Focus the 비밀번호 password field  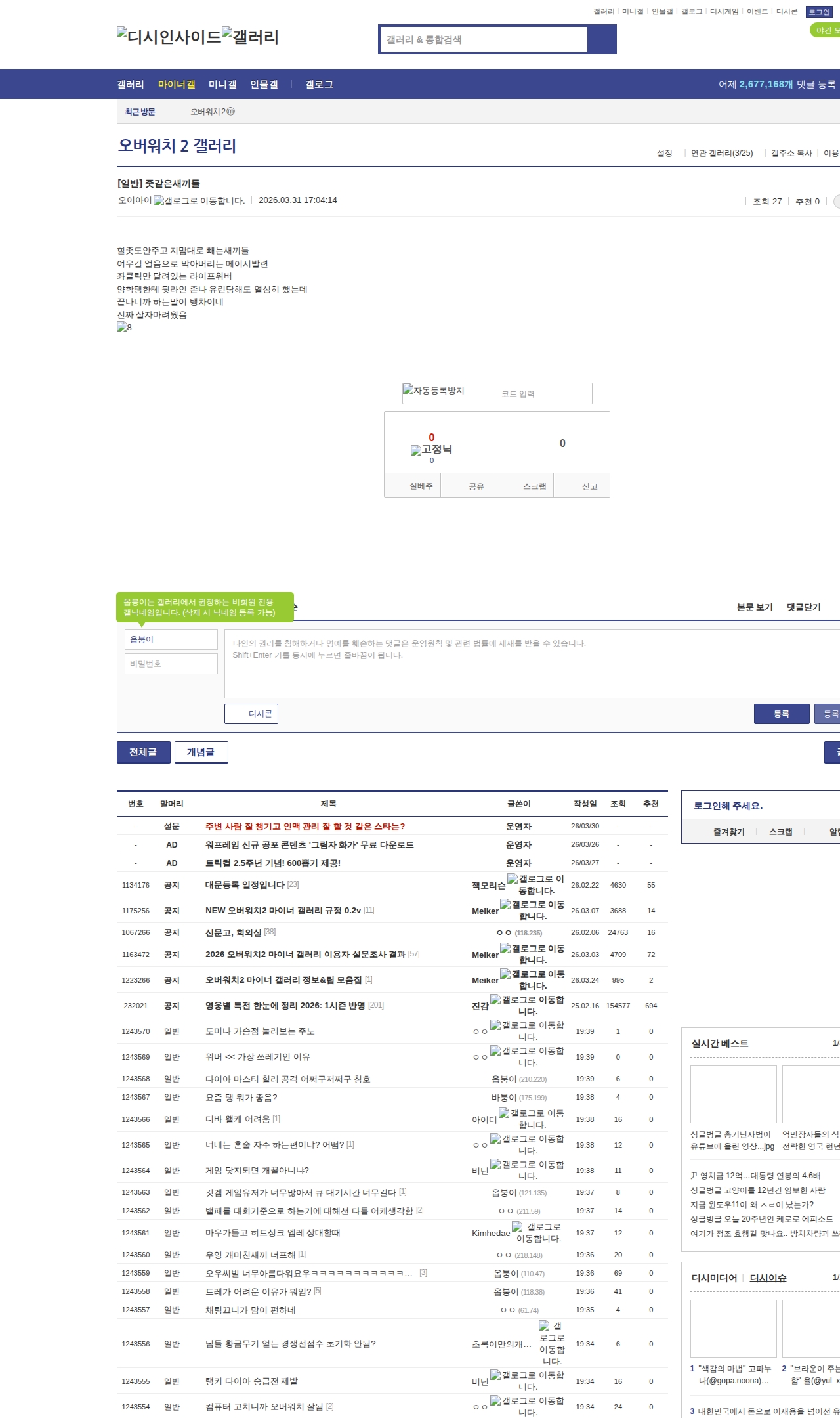(171, 664)
